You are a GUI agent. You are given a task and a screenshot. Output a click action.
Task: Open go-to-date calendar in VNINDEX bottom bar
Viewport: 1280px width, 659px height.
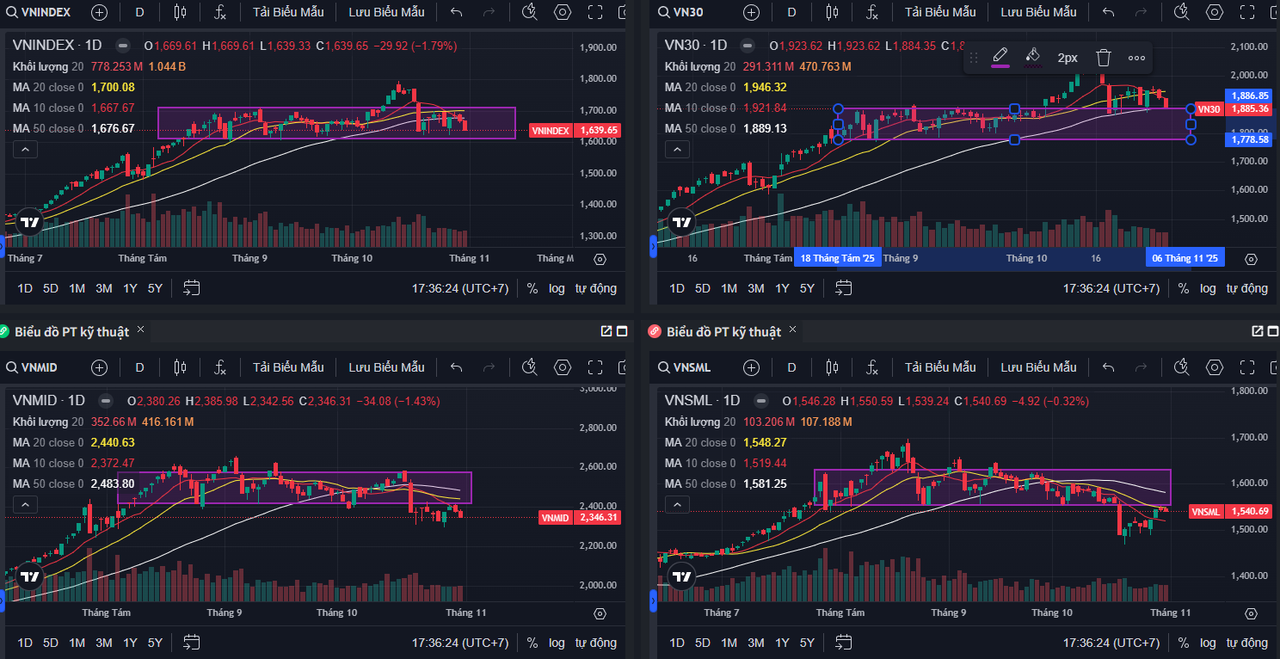point(192,288)
